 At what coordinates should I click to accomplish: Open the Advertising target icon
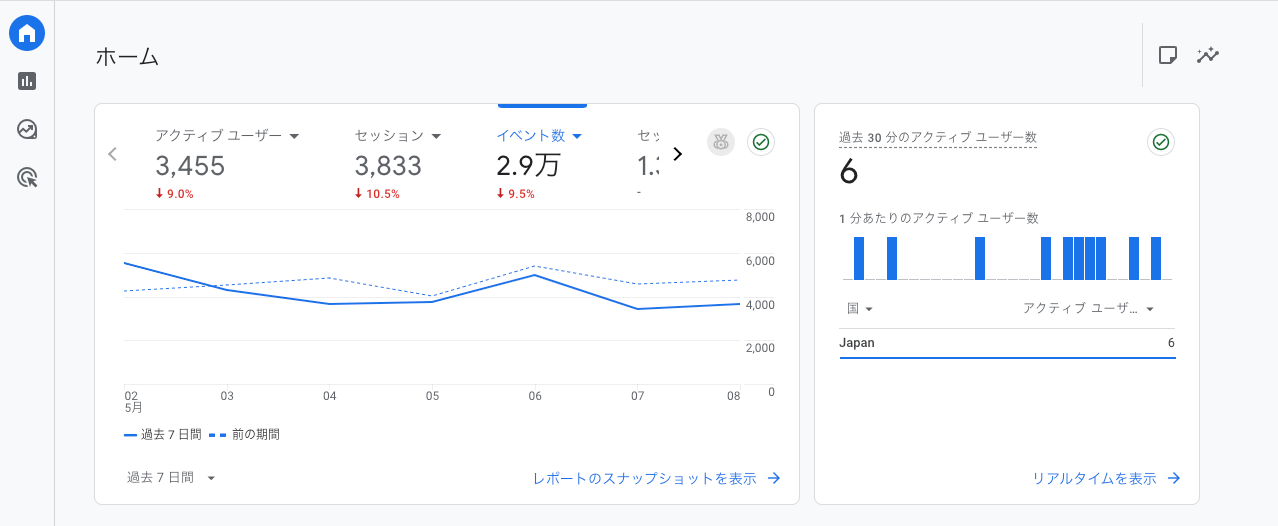point(27,178)
